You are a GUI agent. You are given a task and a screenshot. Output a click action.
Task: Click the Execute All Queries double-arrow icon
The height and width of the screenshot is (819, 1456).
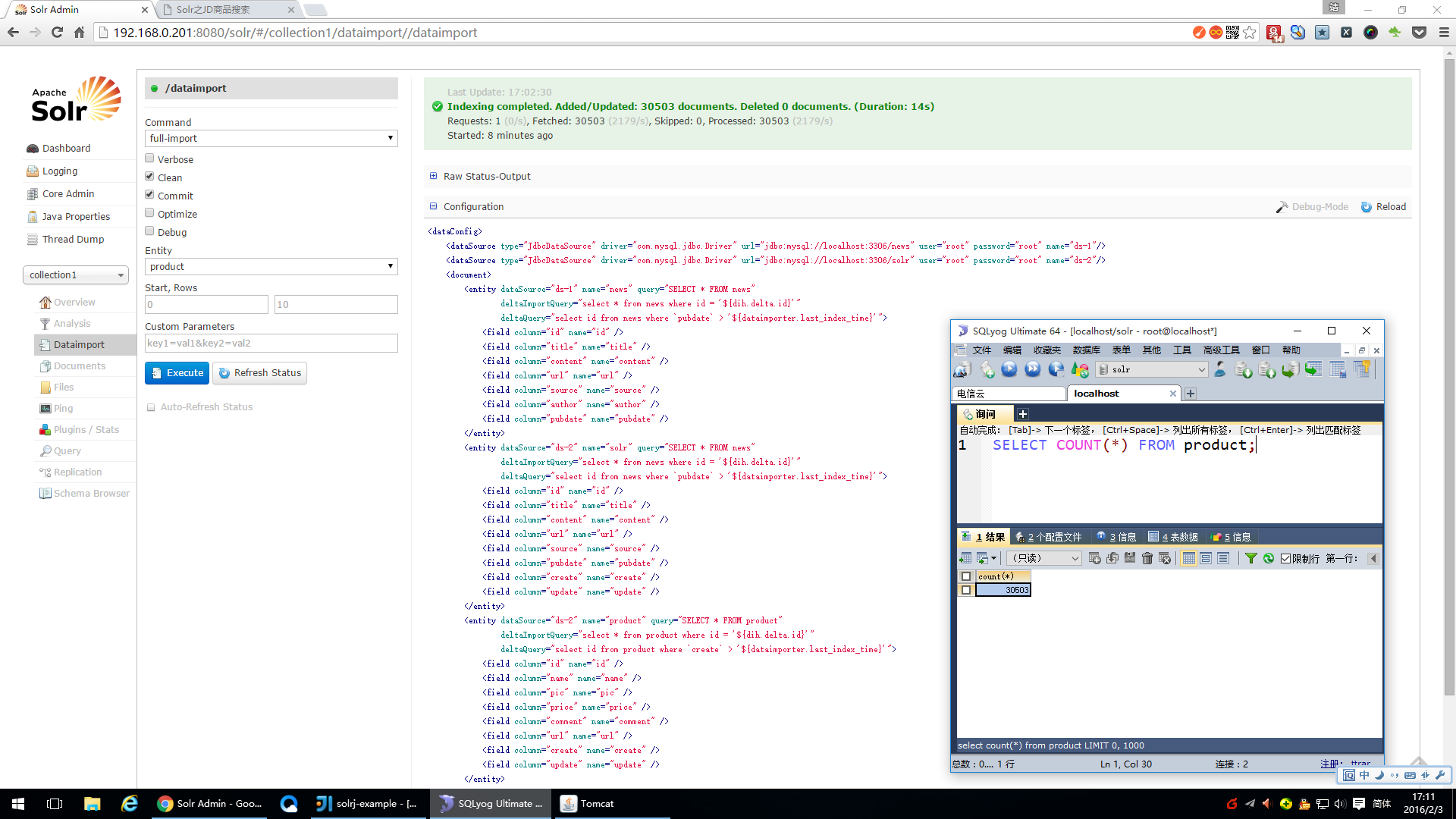click(x=1033, y=369)
